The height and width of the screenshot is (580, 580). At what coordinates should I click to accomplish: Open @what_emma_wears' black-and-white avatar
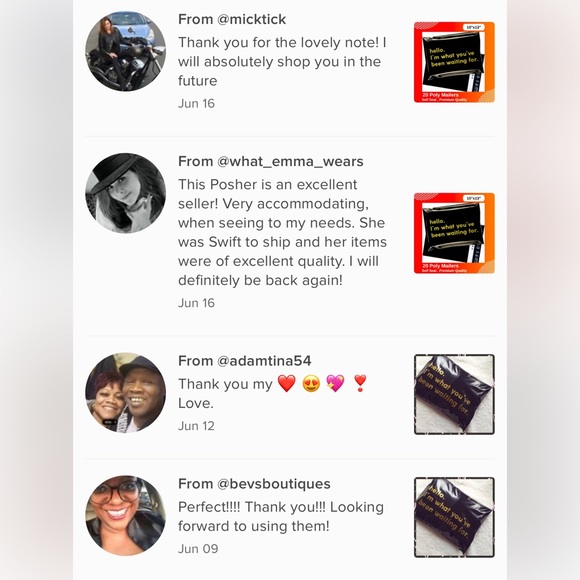125,193
